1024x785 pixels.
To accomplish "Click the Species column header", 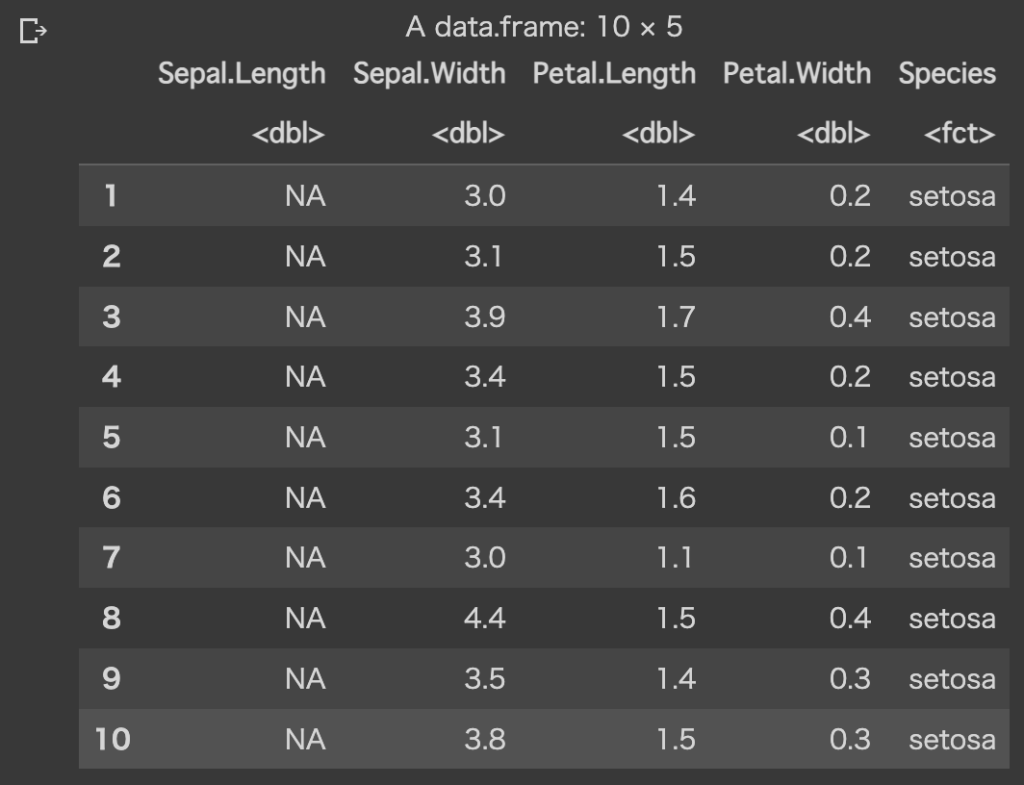I will click(947, 73).
